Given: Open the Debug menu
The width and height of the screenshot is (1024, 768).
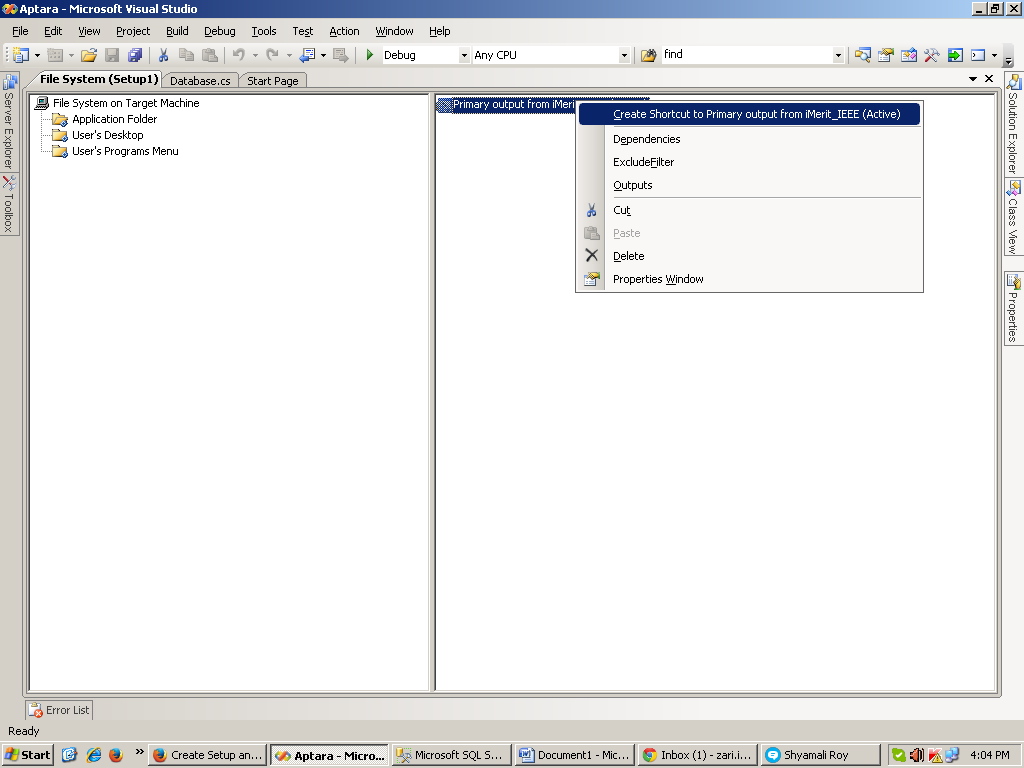Looking at the screenshot, I should pos(219,31).
